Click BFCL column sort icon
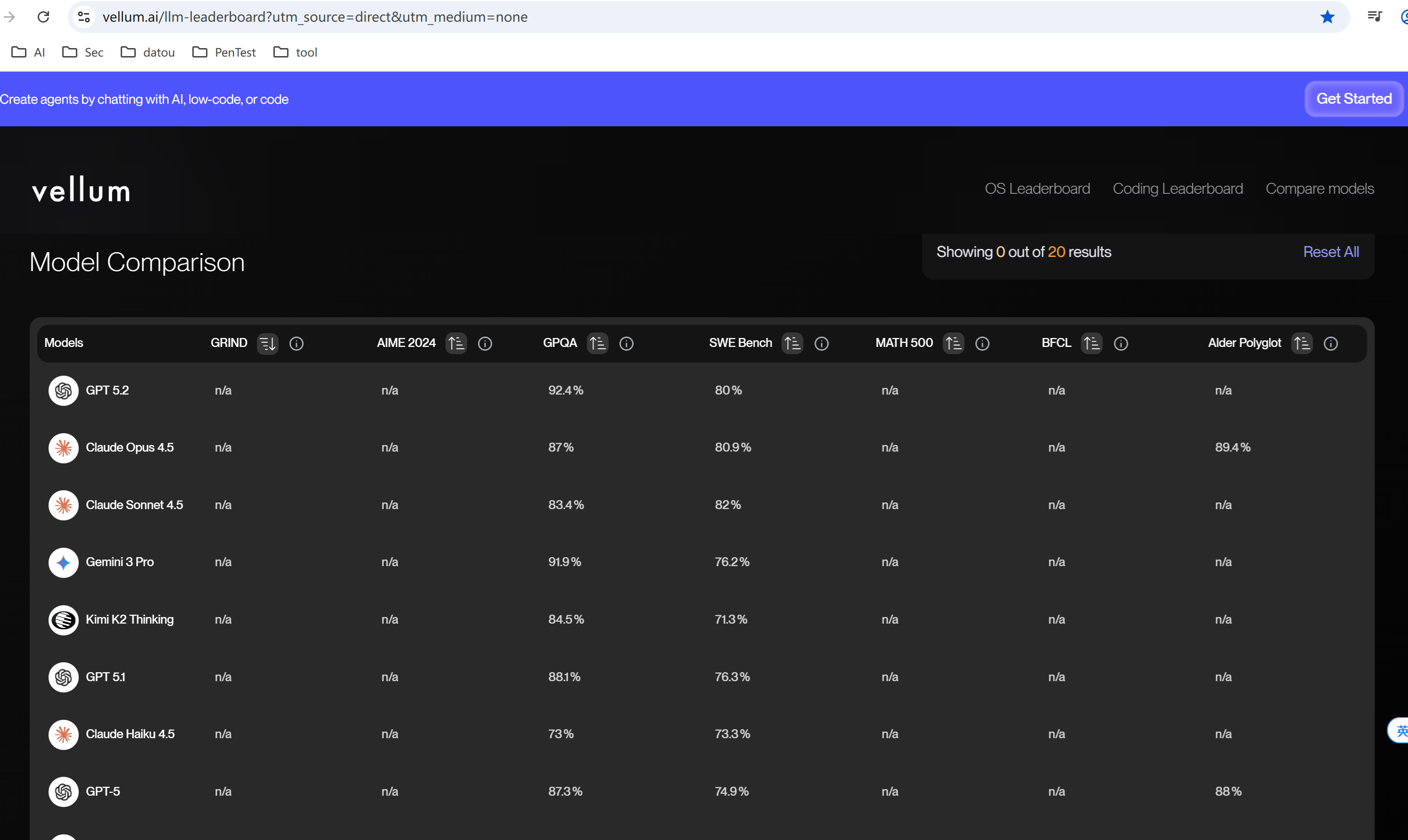The image size is (1408, 840). tap(1091, 343)
